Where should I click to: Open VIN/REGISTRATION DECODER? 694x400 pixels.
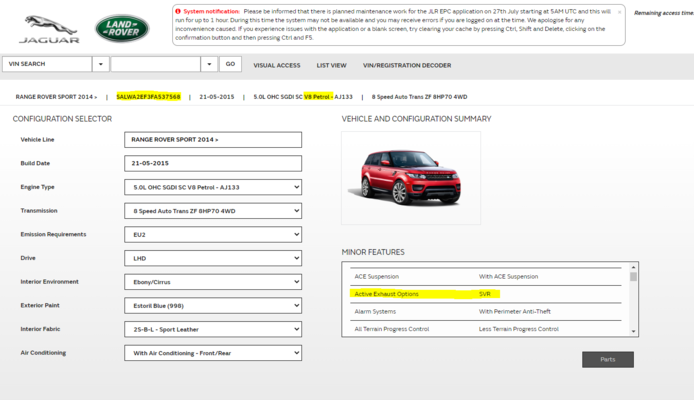pos(407,65)
